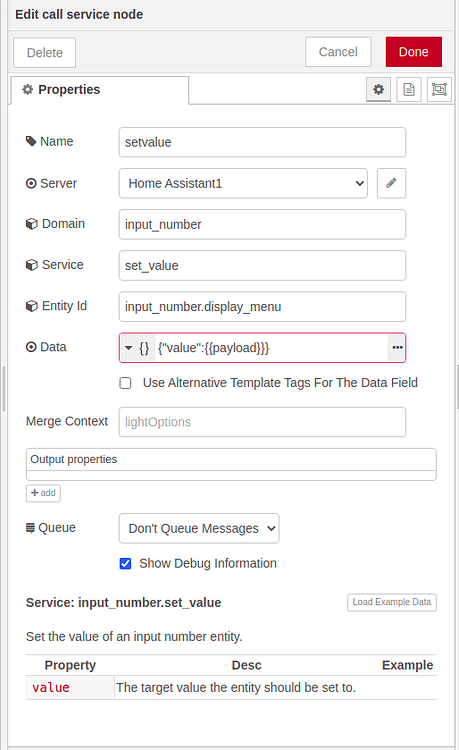Open node appearance icon
Image resolution: width=459 pixels, height=750 pixels.
[x=439, y=89]
